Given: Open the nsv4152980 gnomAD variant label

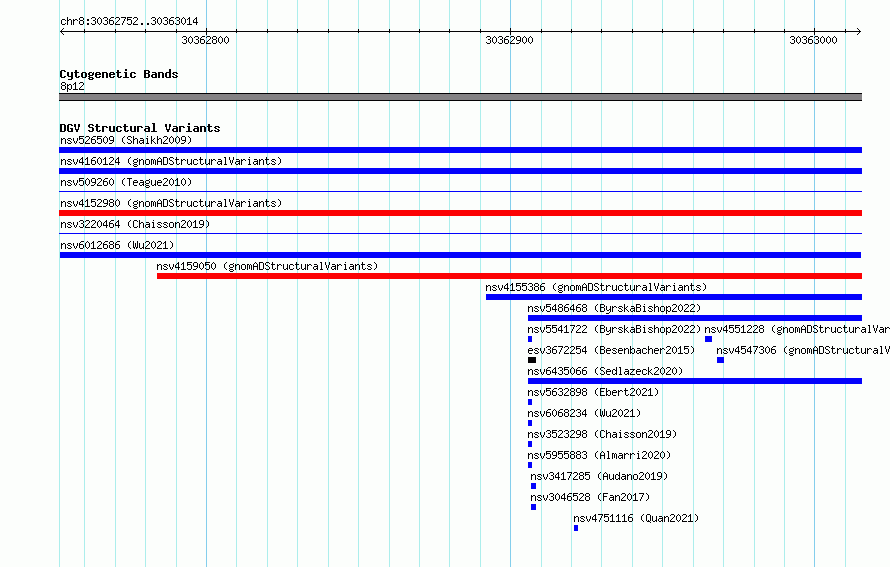Looking at the screenshot, I should (171, 203).
